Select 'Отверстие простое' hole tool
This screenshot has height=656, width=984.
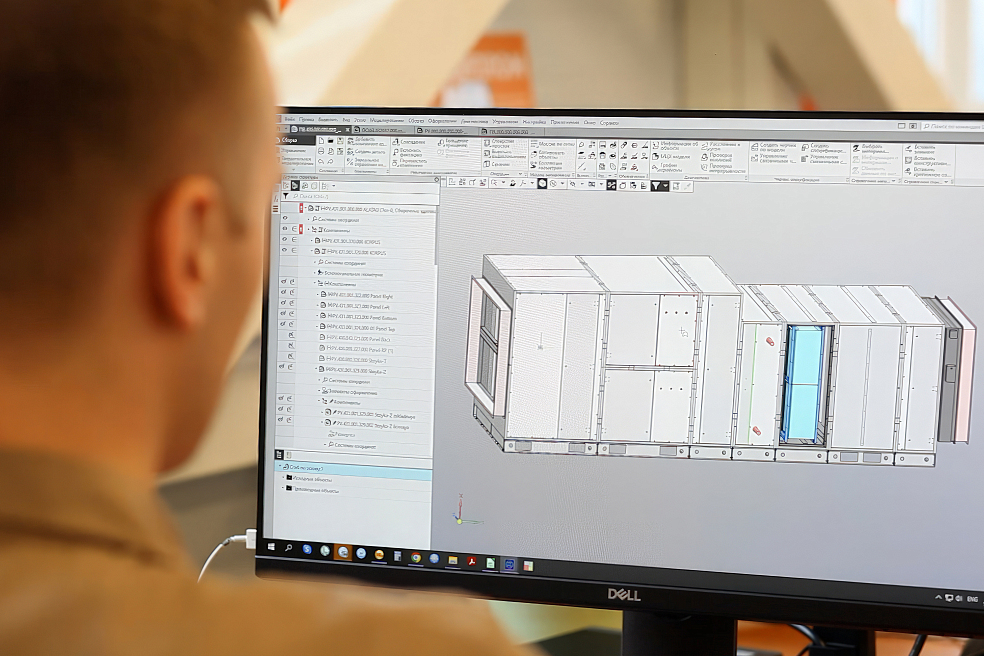coord(499,144)
